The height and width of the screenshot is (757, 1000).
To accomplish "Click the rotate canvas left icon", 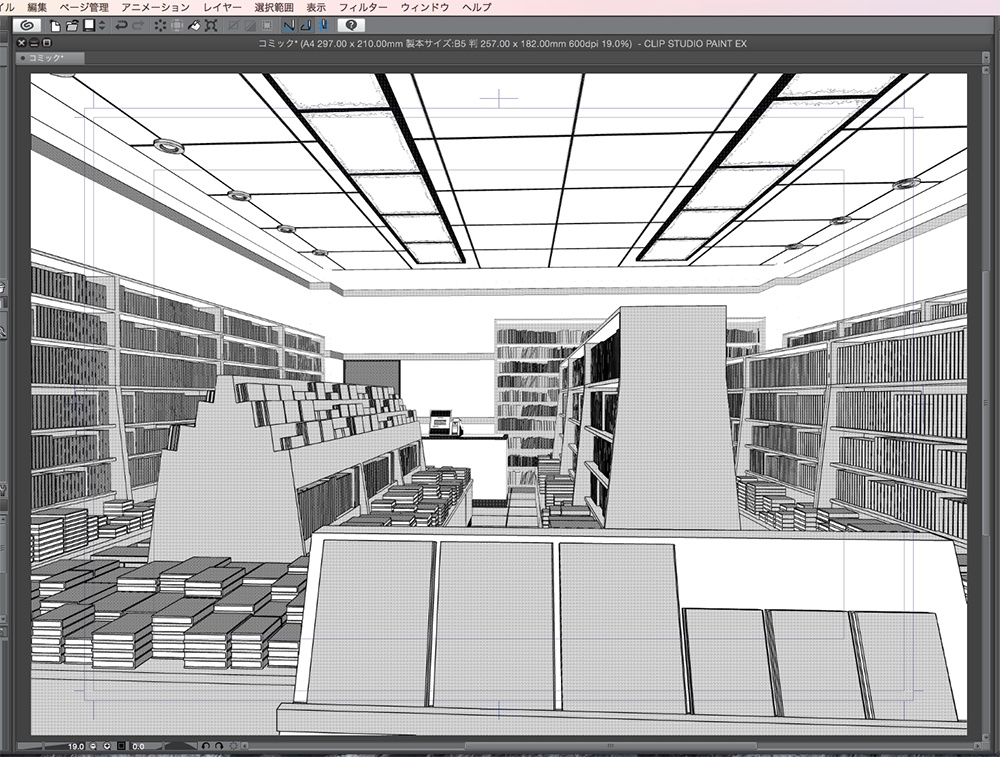I will (x=206, y=746).
